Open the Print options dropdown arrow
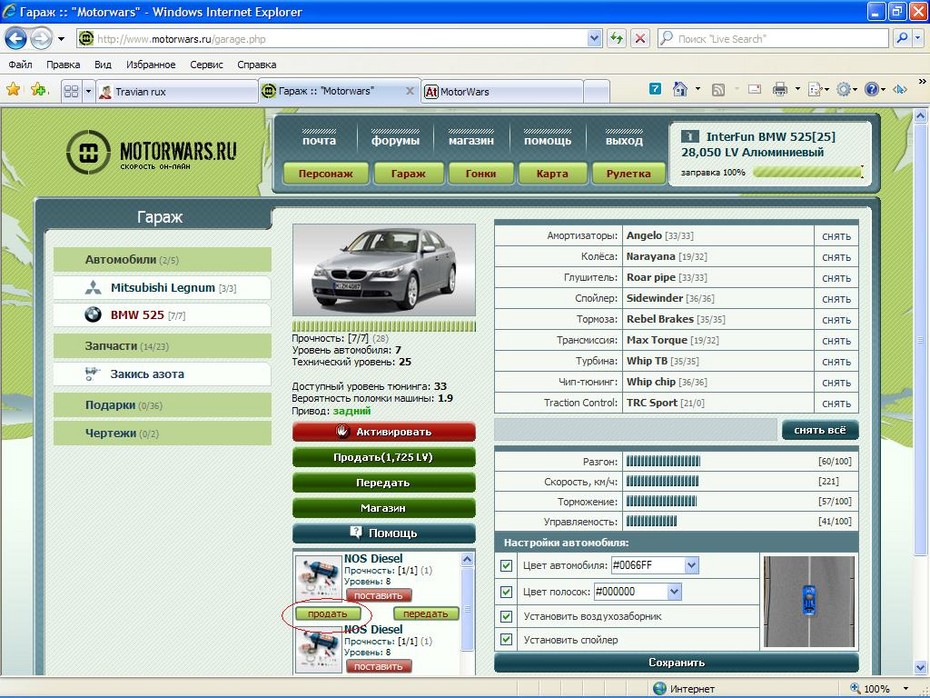The height and width of the screenshot is (698, 930). click(797, 90)
